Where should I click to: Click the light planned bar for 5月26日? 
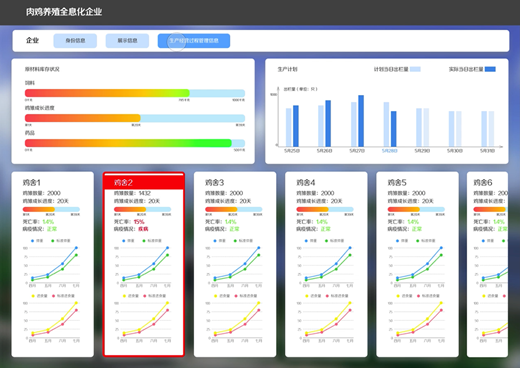[x=321, y=126]
